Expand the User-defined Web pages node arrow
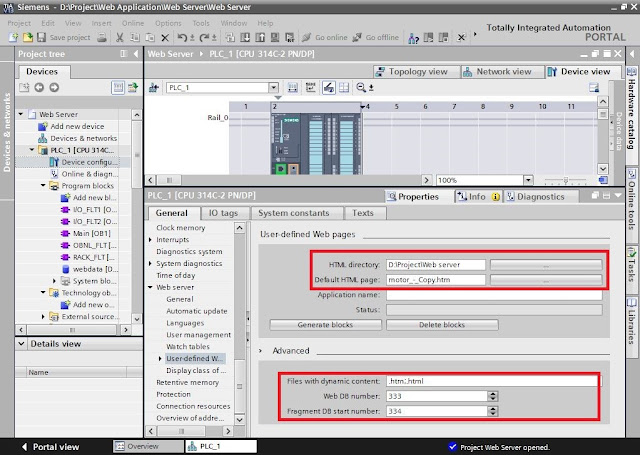 pyautogui.click(x=160, y=359)
